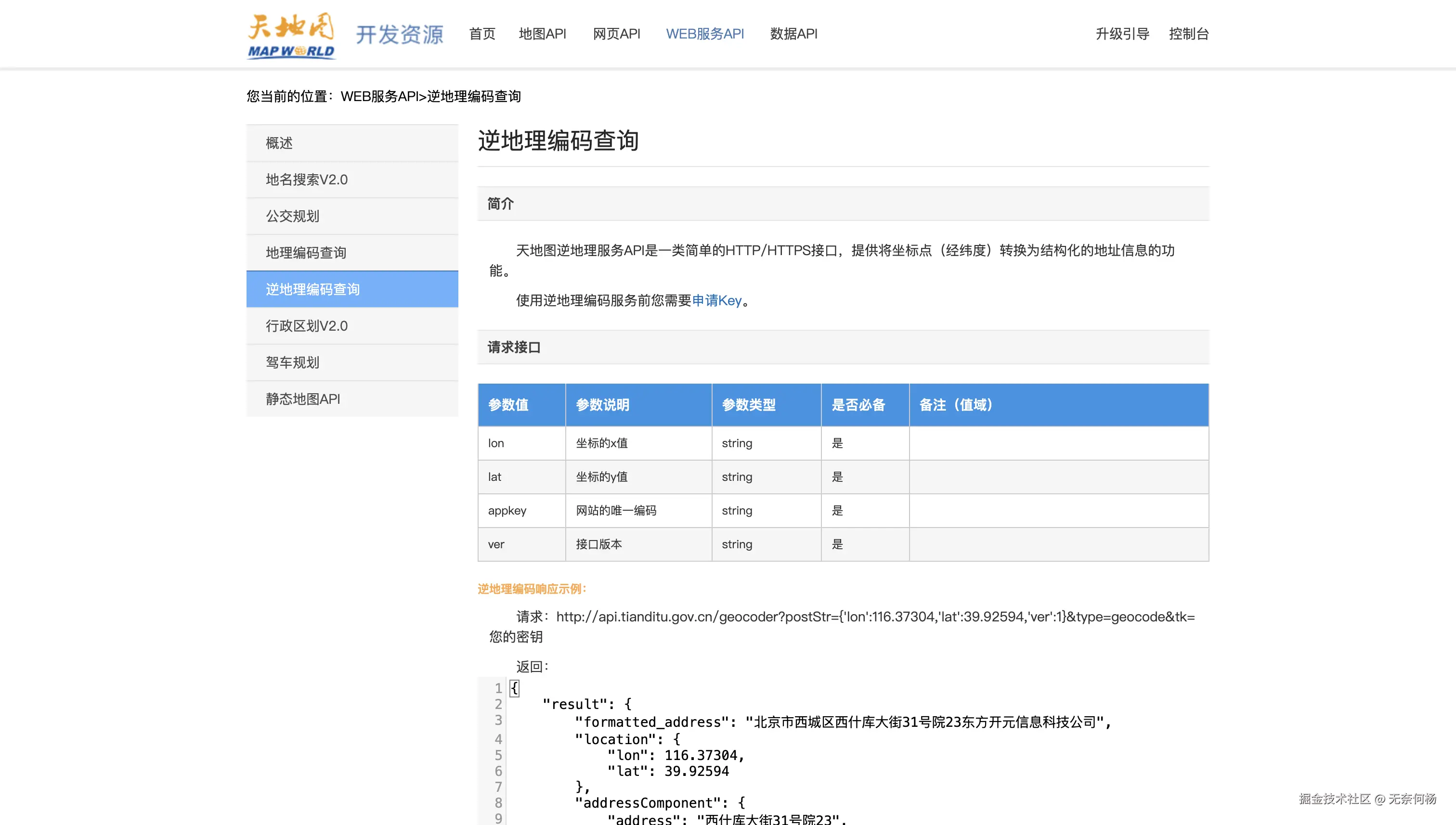The width and height of the screenshot is (1456, 825).
Task: Click code line 1 opening brace
Action: click(x=514, y=688)
